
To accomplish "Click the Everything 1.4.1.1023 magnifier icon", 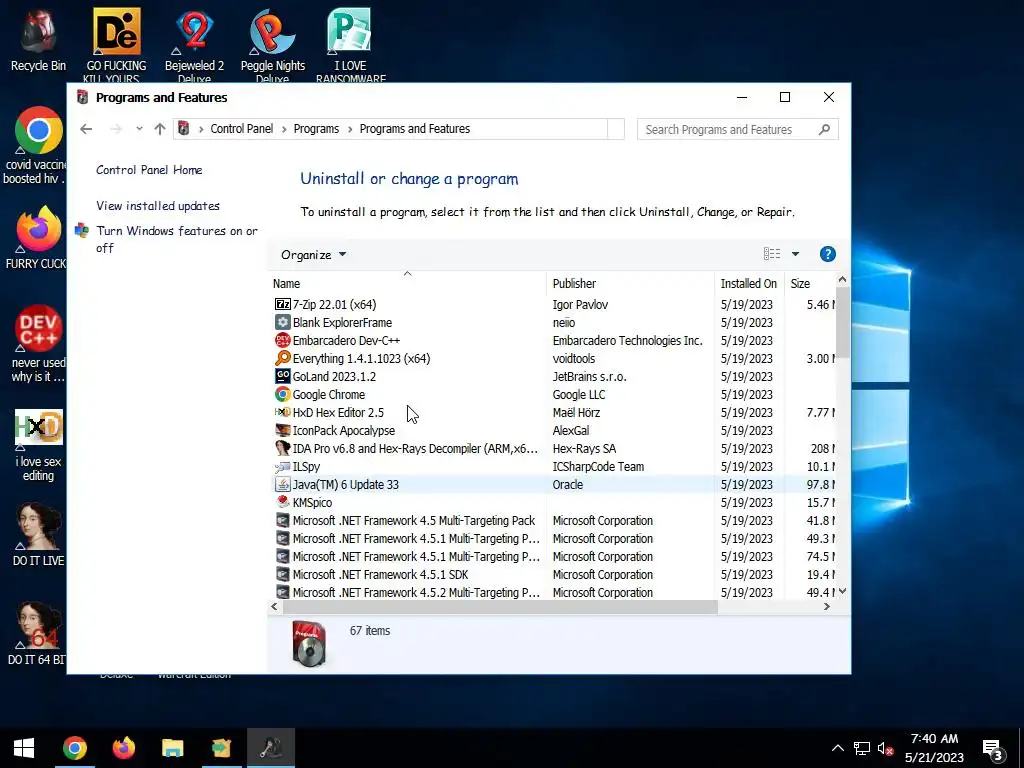I will (282, 359).
